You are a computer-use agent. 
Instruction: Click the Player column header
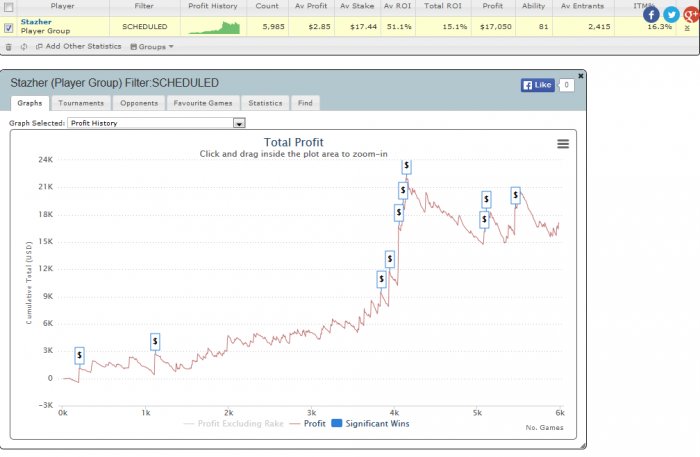pos(62,6)
